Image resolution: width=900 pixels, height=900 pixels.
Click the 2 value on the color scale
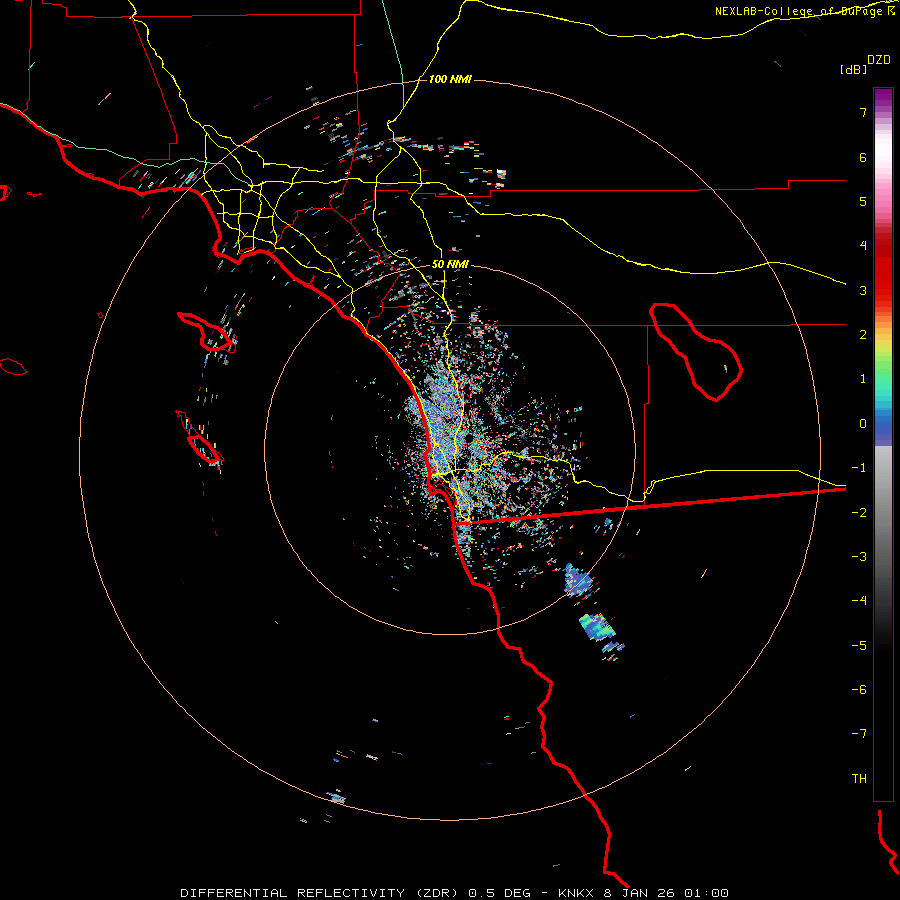pos(863,335)
